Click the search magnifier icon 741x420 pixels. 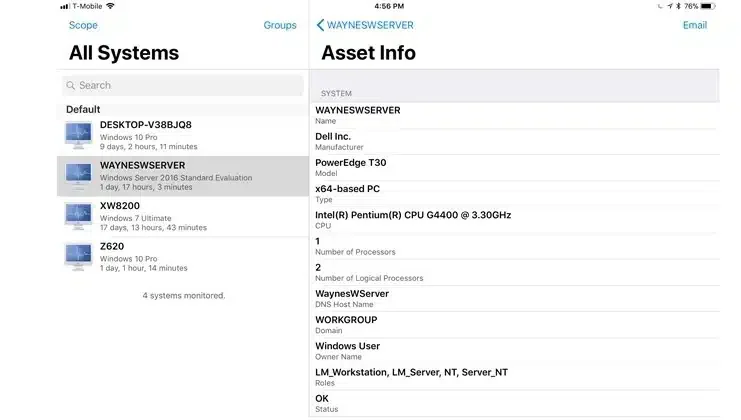tap(71, 86)
